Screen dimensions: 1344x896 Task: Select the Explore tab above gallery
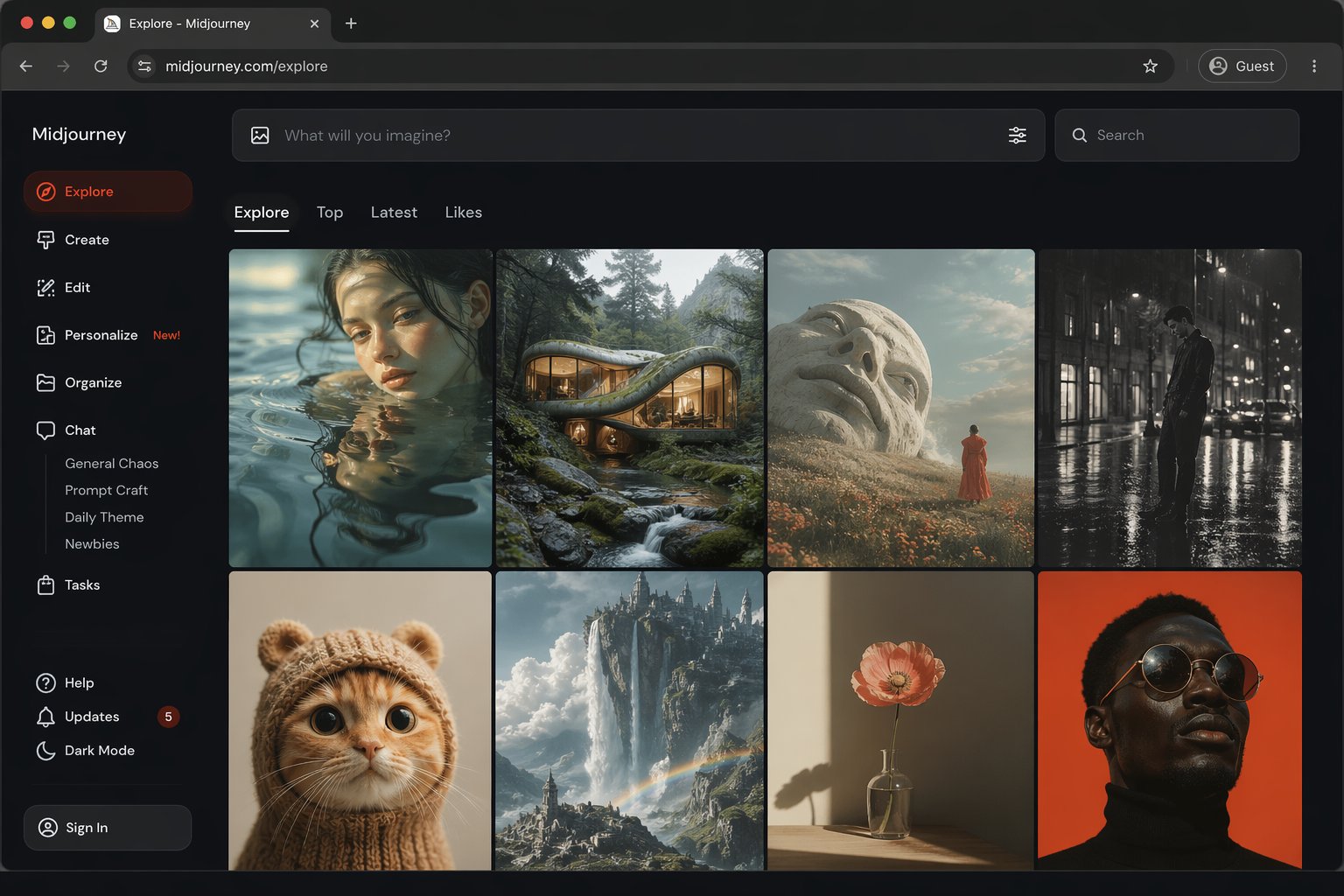(262, 213)
